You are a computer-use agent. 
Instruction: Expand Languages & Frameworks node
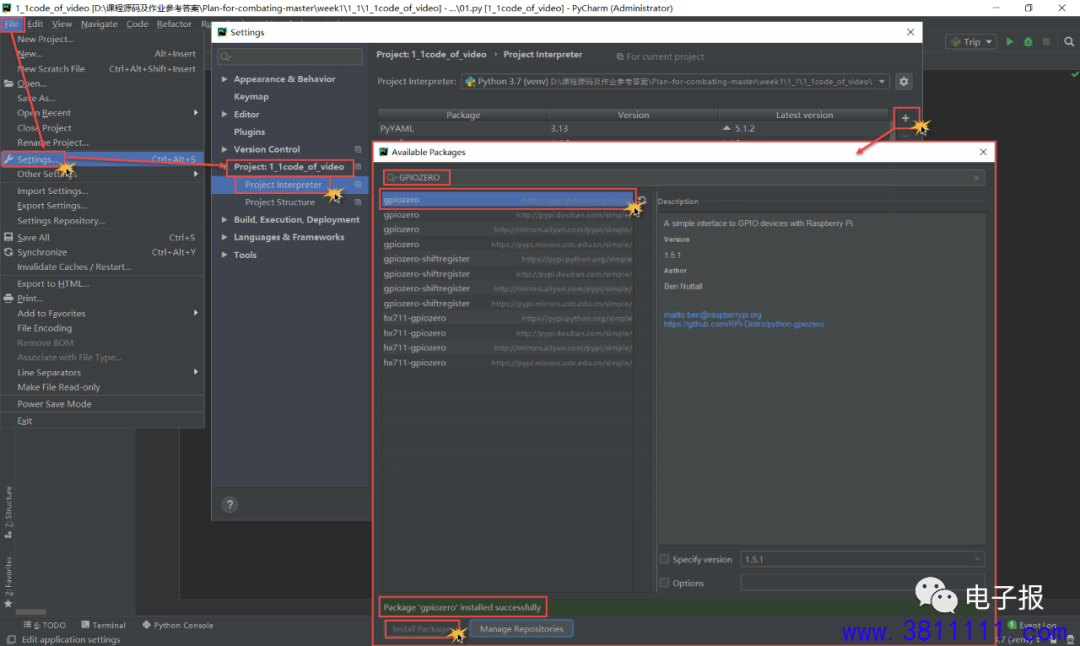click(225, 237)
